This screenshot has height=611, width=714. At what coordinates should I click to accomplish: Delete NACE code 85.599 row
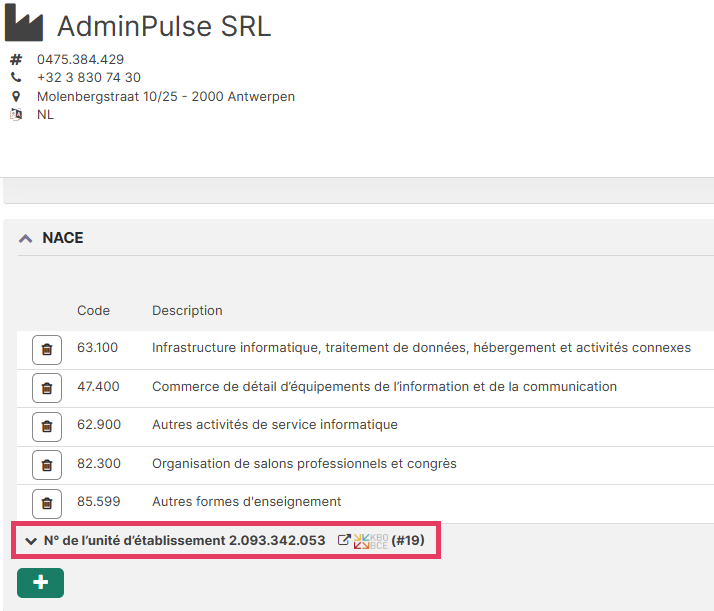click(x=47, y=504)
